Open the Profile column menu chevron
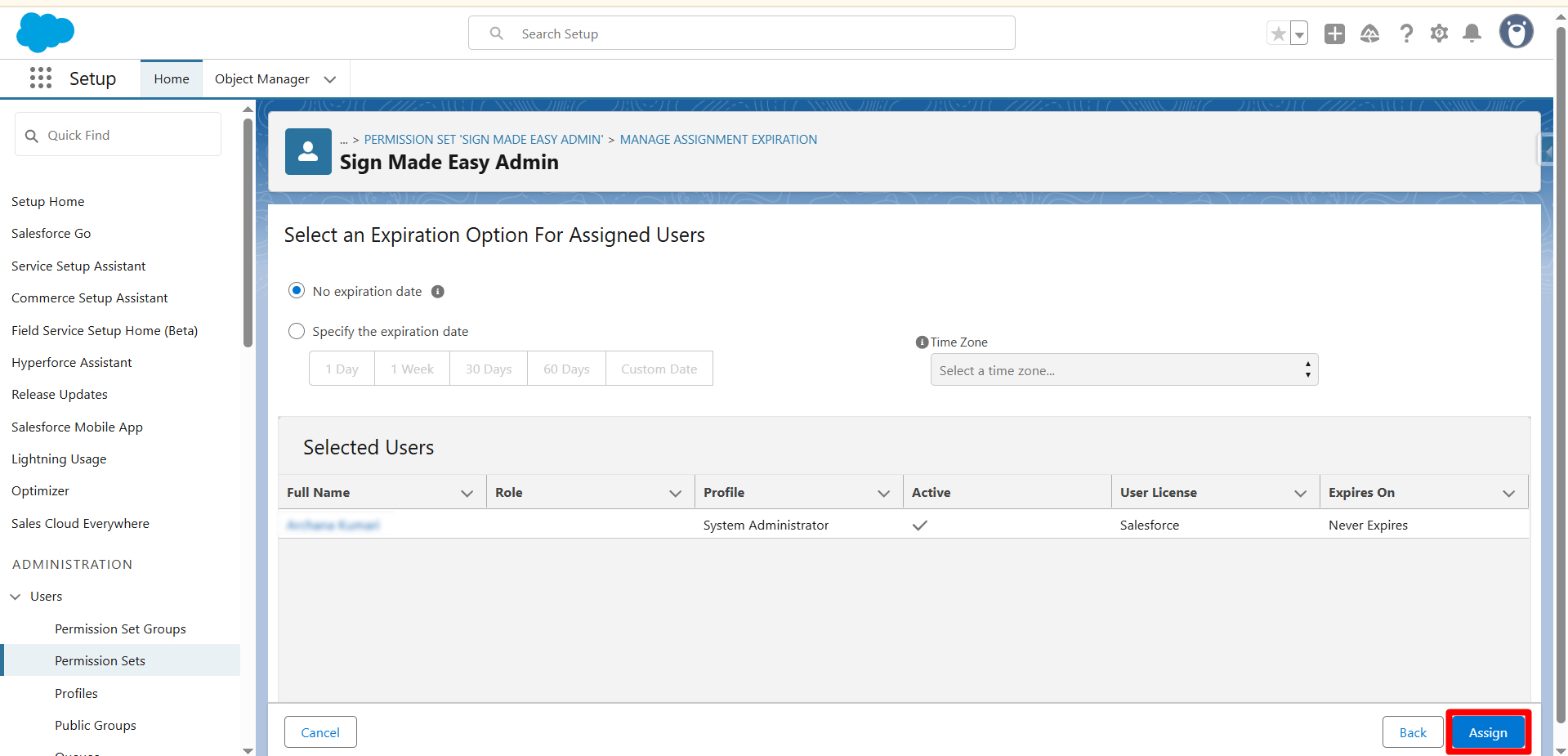This screenshot has height=756, width=1568. pos(884,493)
